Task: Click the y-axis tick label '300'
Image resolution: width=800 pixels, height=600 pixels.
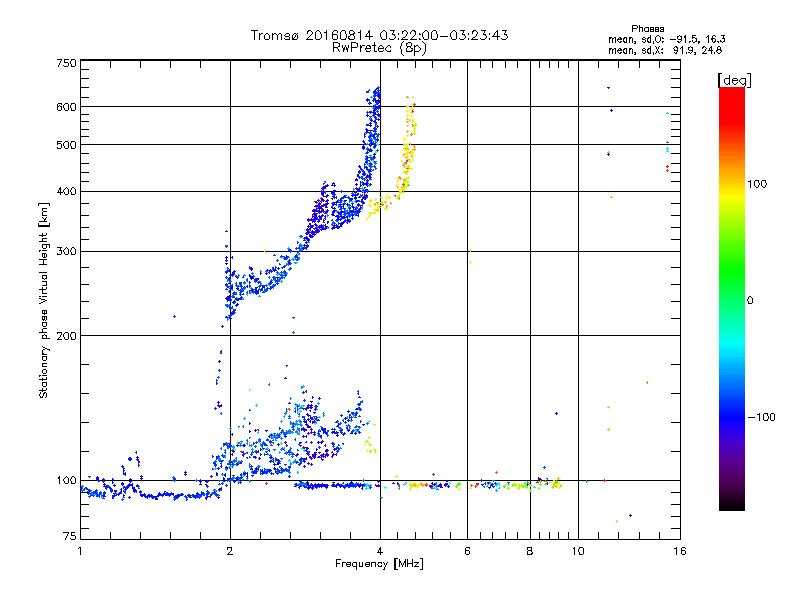Action: 66,251
